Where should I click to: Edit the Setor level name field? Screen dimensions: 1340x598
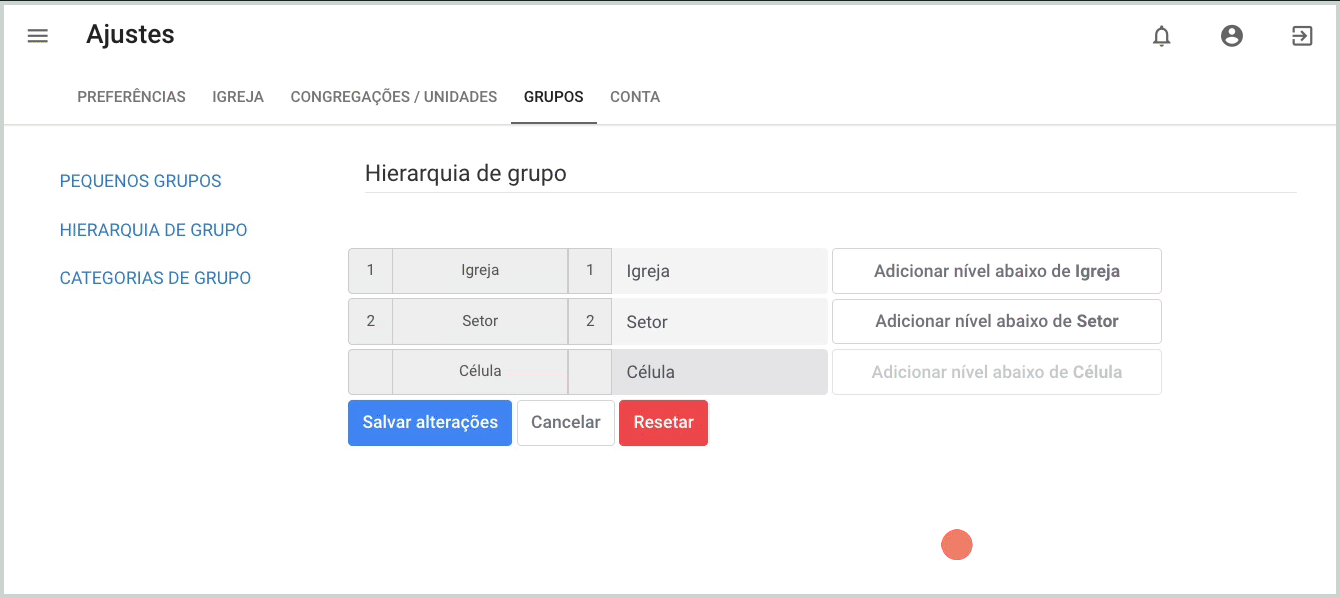click(x=720, y=321)
